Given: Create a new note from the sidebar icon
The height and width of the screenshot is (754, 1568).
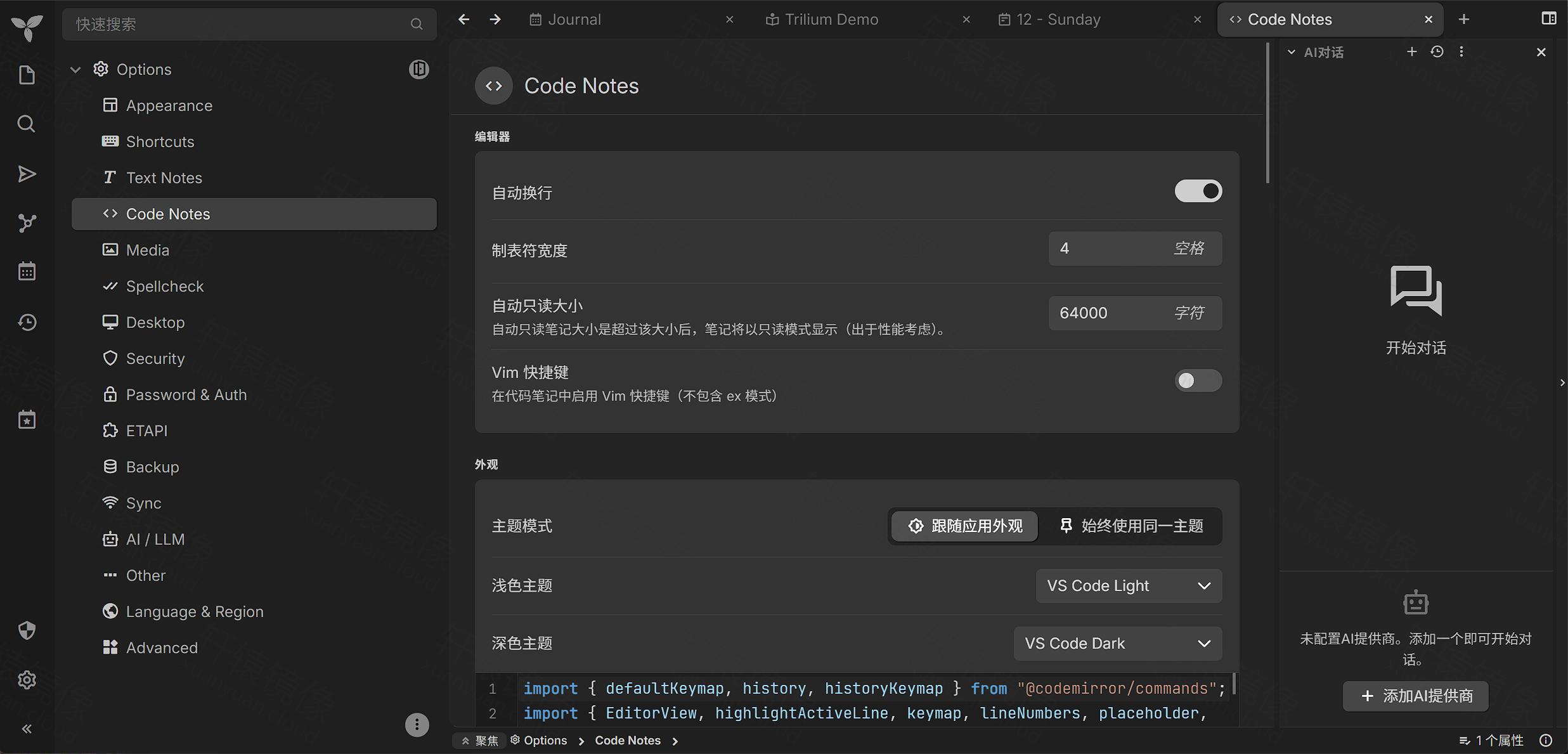Looking at the screenshot, I should pyautogui.click(x=27, y=75).
